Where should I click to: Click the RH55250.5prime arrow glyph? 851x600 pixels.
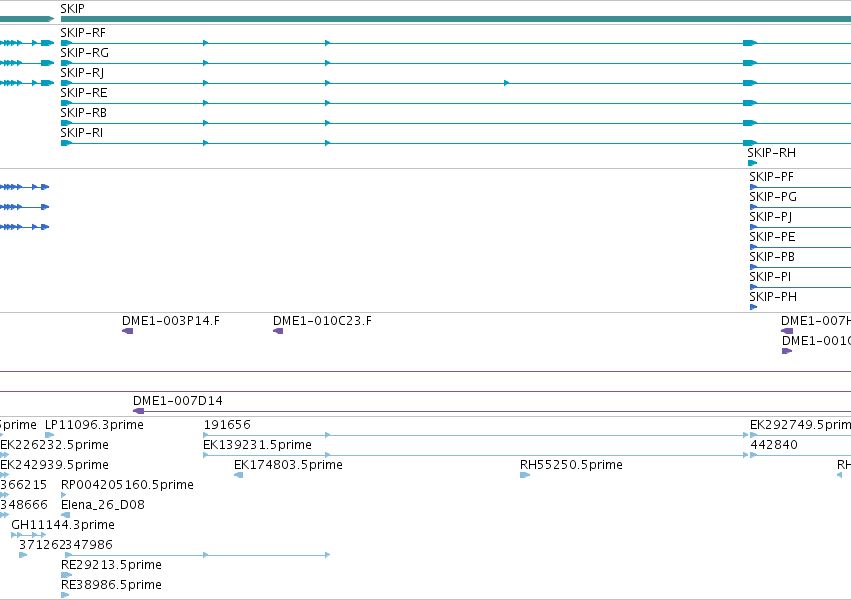525,475
